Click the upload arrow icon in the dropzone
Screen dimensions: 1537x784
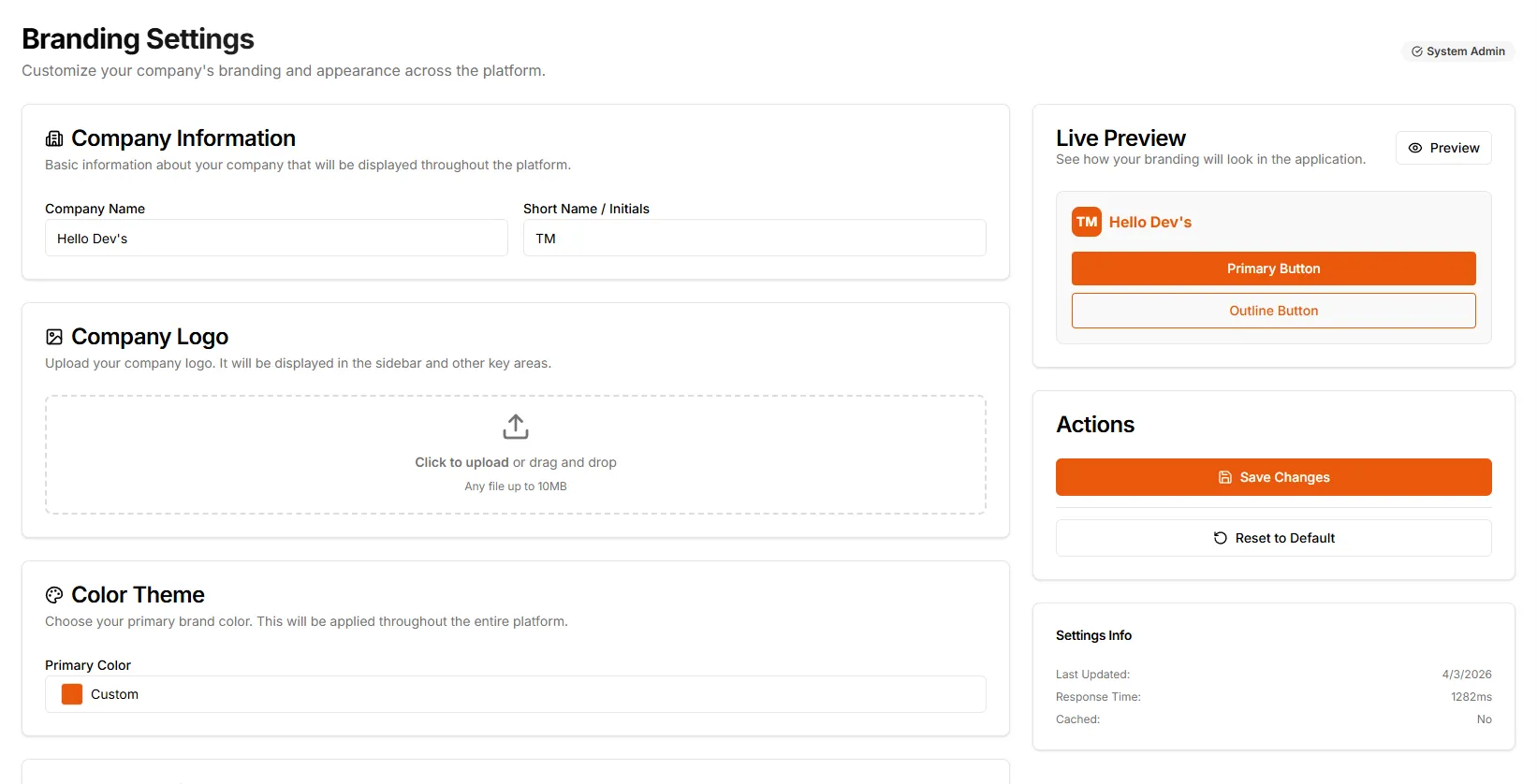coord(516,427)
